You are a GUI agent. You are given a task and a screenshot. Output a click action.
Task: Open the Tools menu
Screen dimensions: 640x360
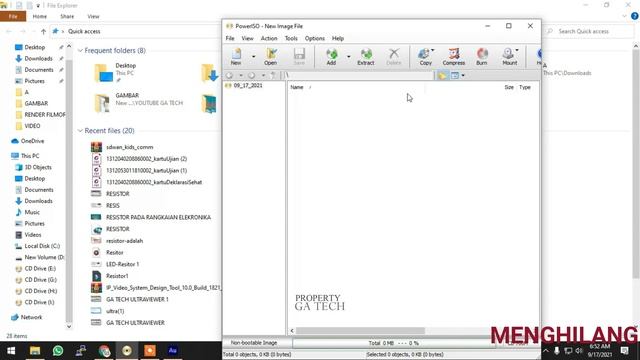coord(291,38)
